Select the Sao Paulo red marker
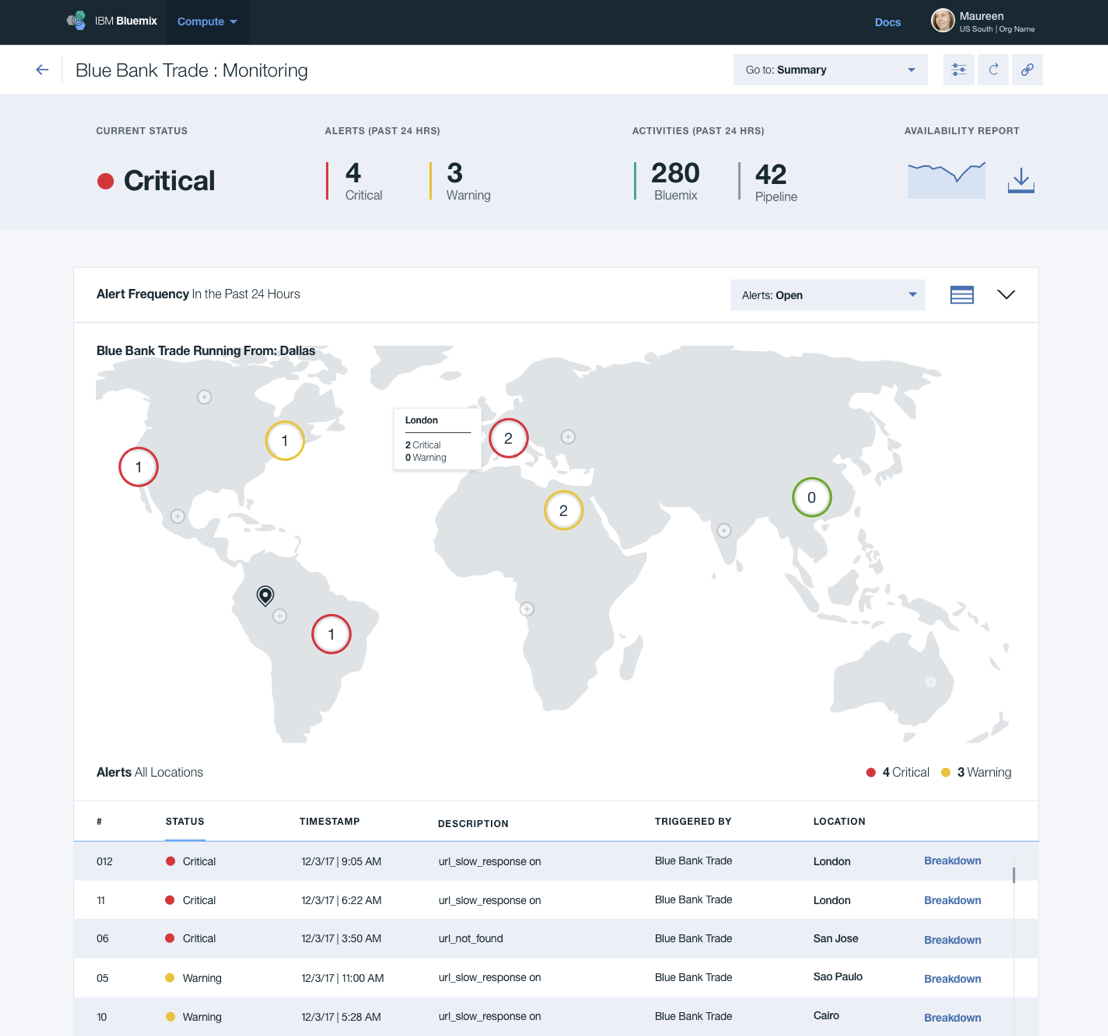Viewport: 1108px width, 1036px height. tap(331, 634)
